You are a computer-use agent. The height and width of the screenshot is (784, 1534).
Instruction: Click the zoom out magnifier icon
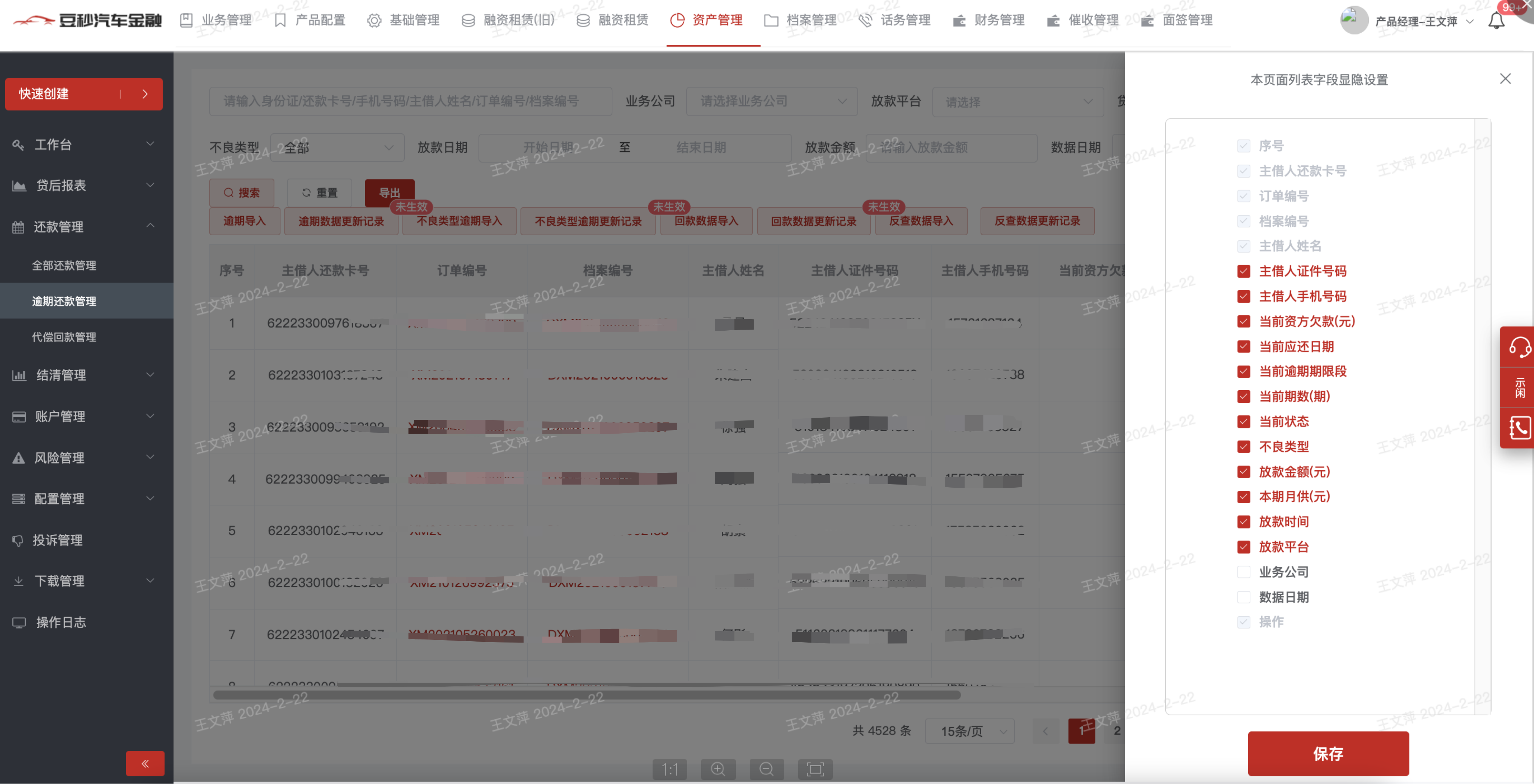click(766, 769)
